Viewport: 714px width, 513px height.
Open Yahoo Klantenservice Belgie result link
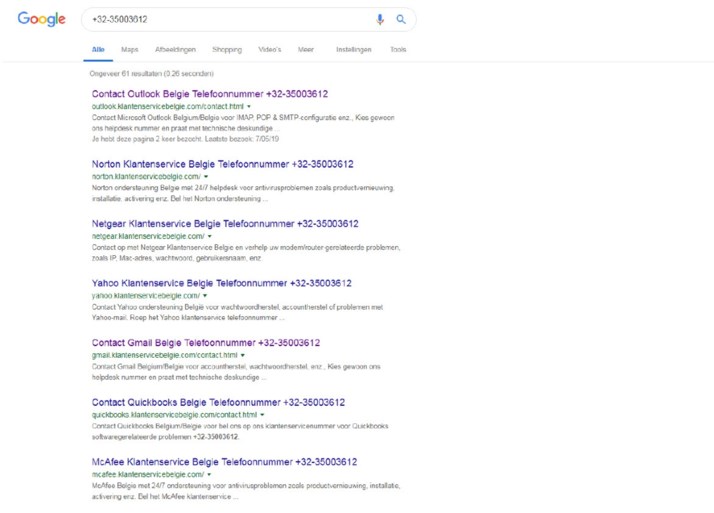coord(221,283)
